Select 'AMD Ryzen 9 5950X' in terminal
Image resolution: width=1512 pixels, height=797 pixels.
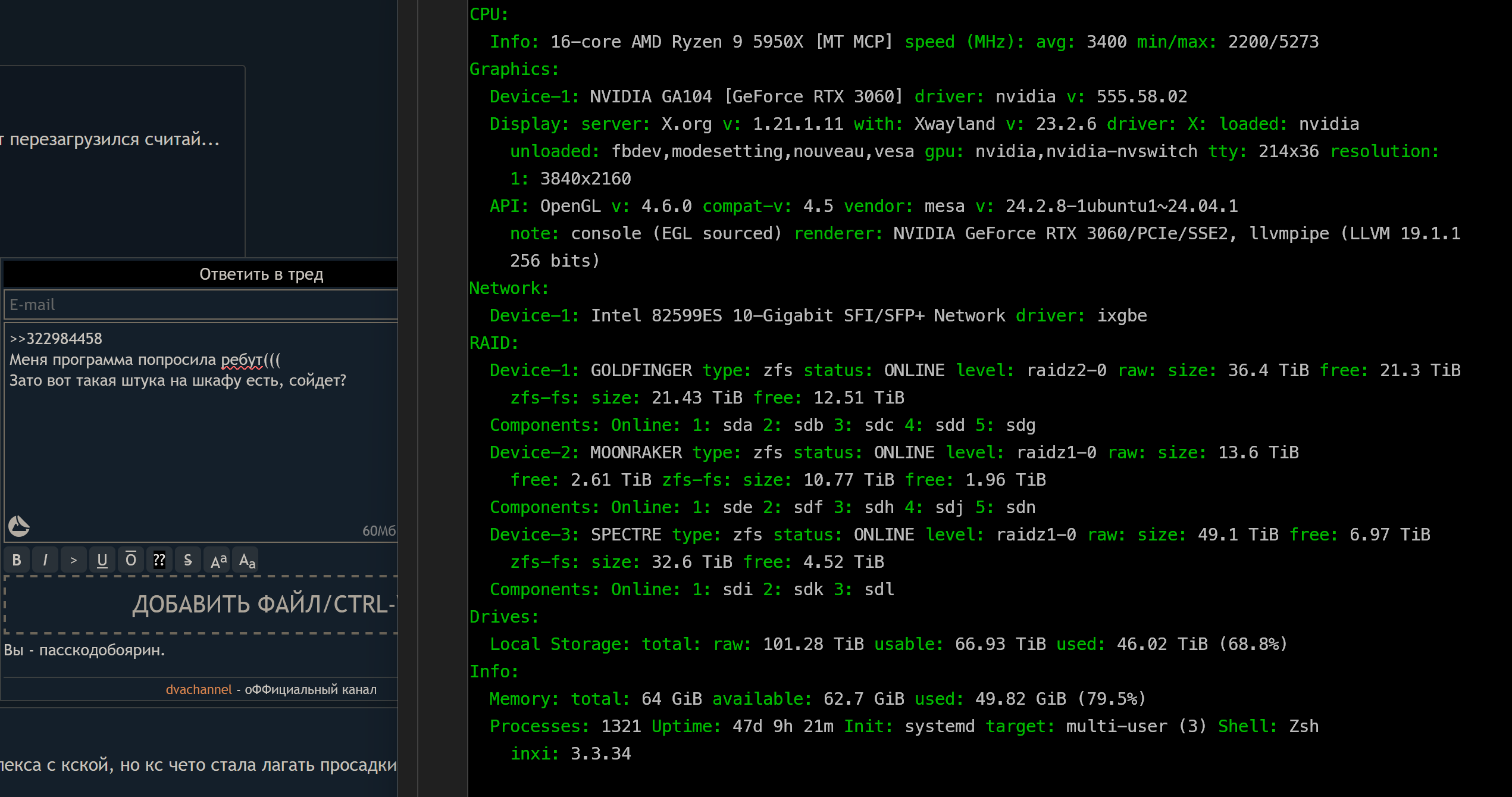tap(717, 42)
